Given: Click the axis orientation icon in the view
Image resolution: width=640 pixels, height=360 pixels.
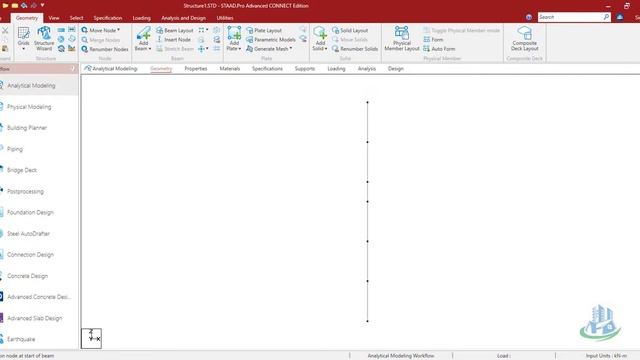Looking at the screenshot, I should coord(91,338).
